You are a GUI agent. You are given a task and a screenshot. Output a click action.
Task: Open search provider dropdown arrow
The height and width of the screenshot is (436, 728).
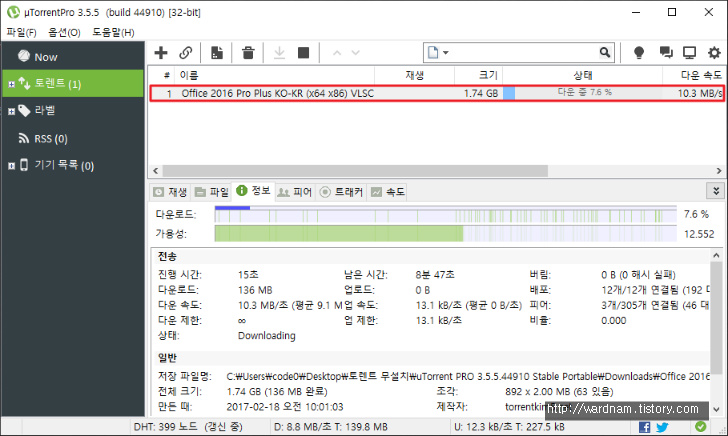(x=446, y=52)
